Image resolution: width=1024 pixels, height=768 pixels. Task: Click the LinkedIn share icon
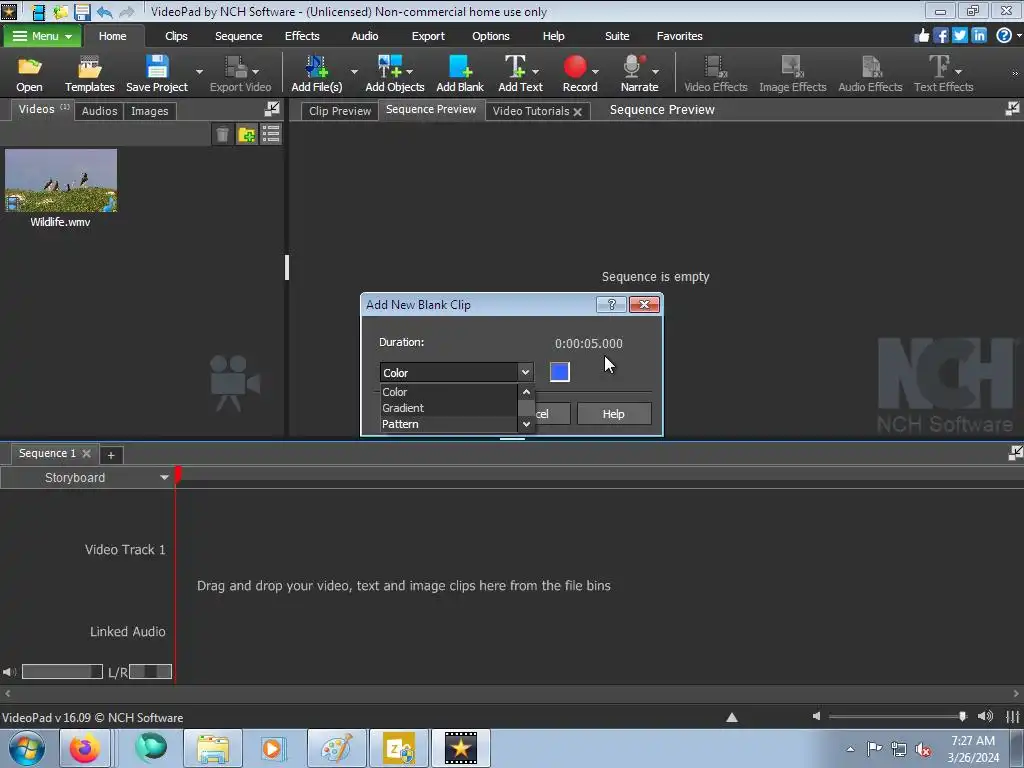pyautogui.click(x=979, y=36)
